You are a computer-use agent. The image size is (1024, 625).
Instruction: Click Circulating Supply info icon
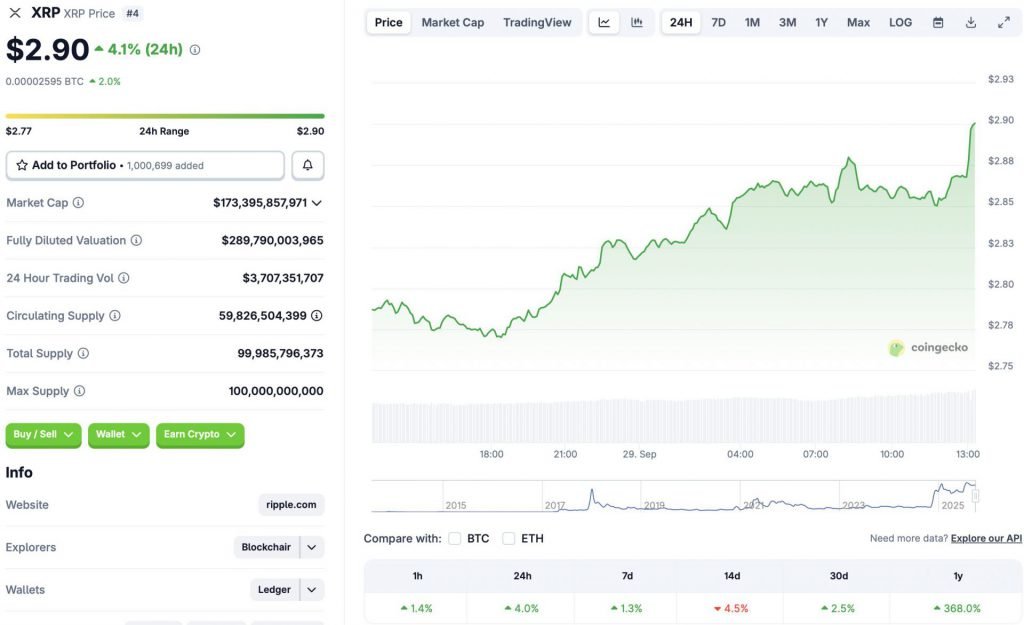[x=115, y=316]
